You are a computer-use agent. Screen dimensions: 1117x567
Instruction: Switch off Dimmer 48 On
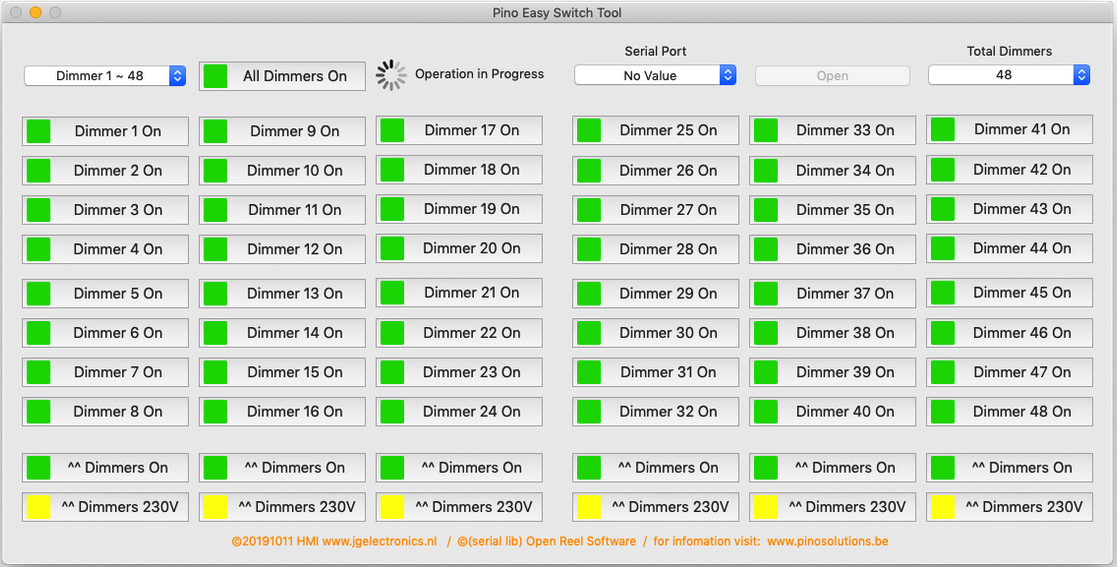click(1009, 412)
